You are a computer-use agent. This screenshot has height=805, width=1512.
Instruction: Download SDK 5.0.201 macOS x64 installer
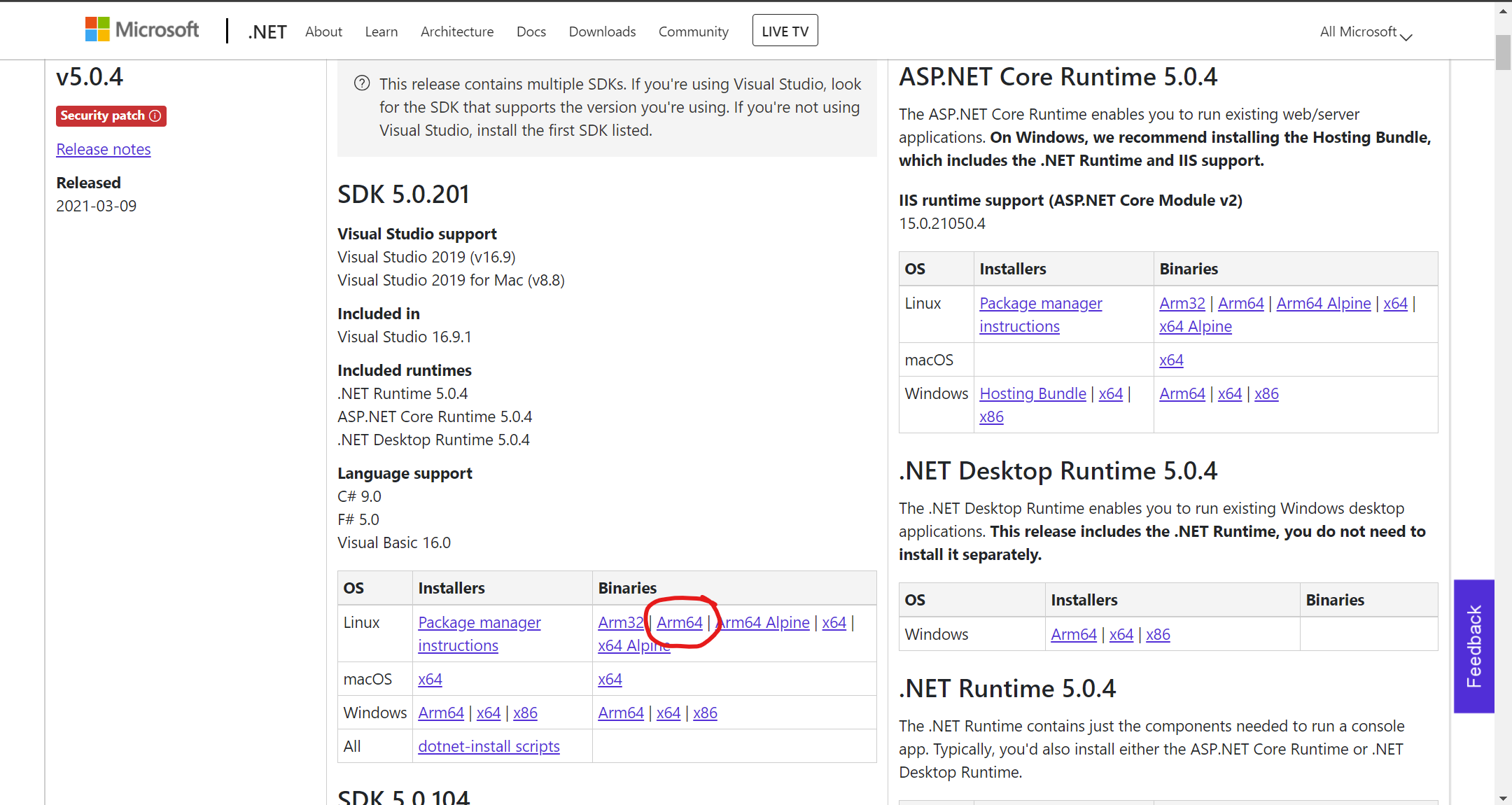click(x=430, y=679)
